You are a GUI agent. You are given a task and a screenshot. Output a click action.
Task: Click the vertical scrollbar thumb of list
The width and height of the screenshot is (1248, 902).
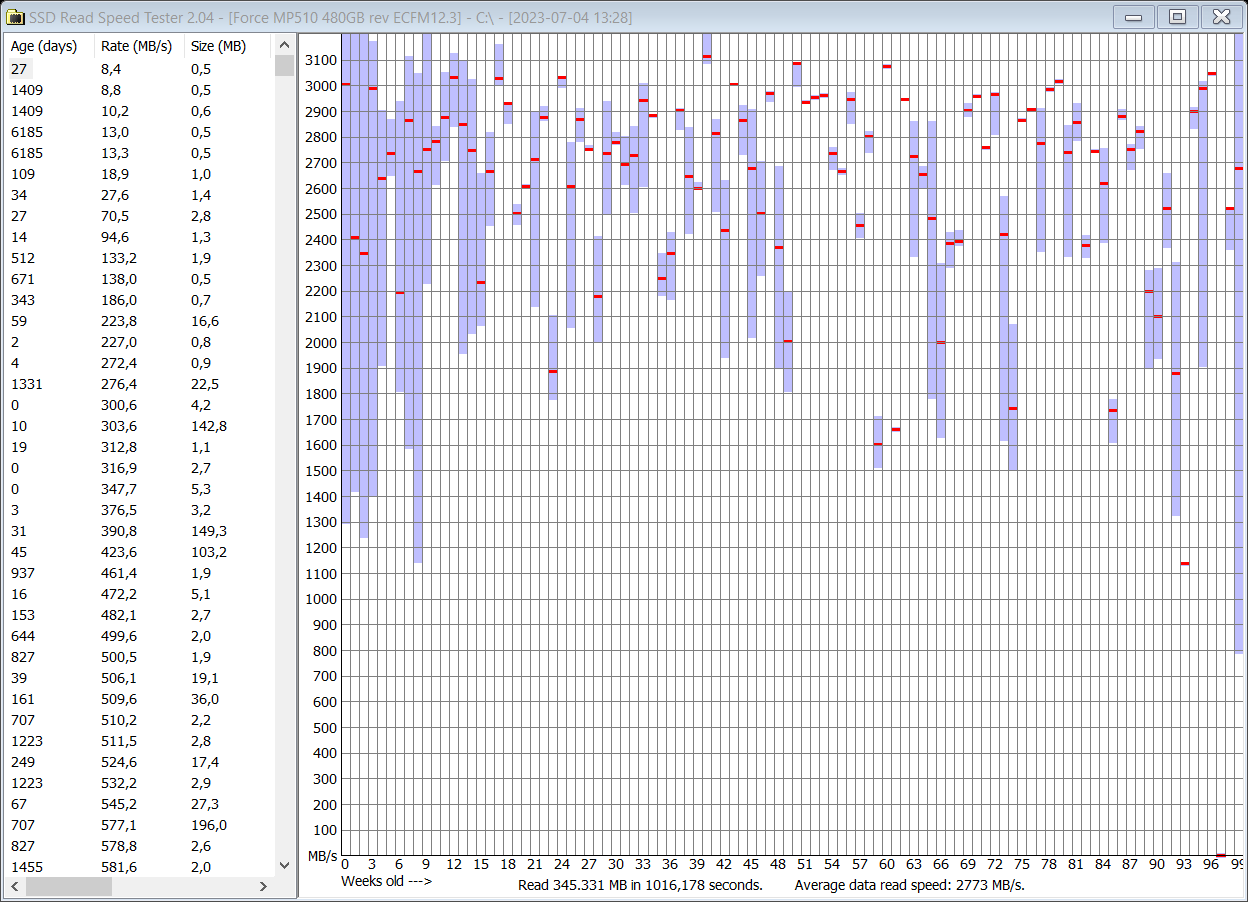tap(284, 65)
